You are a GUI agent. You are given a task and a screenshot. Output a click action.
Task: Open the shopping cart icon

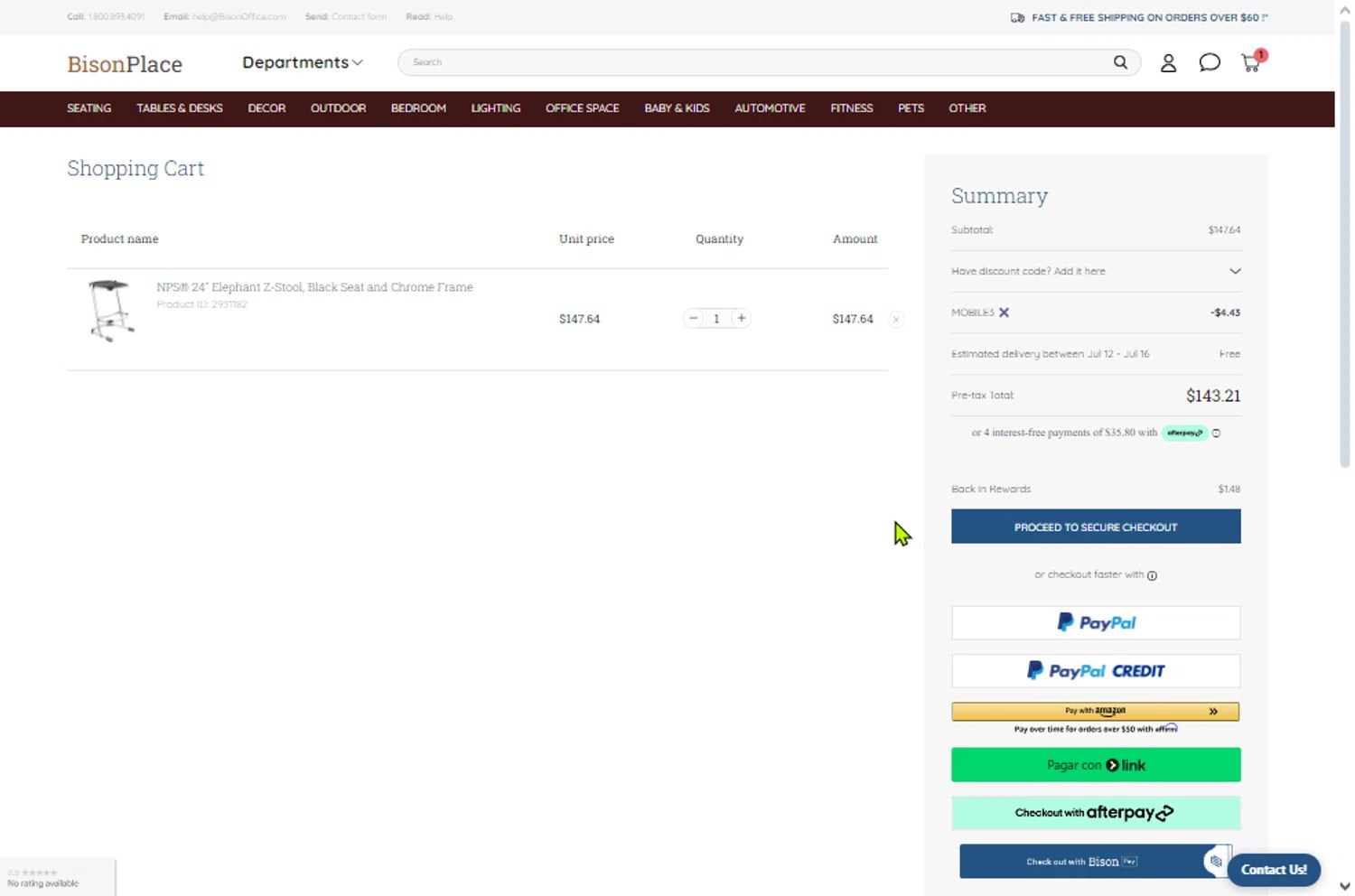point(1253,61)
